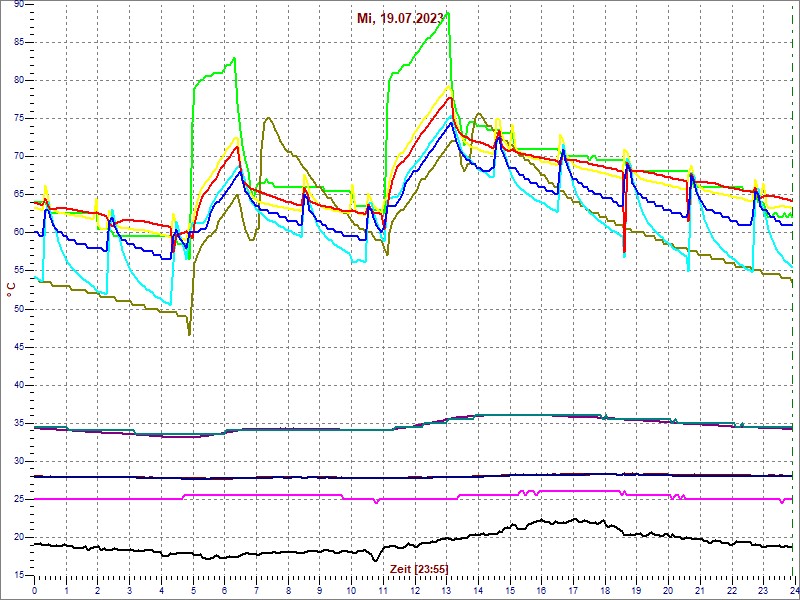Image resolution: width=800 pixels, height=600 pixels.
Task: Click hour 2 on the time axis
Action: pos(97,590)
